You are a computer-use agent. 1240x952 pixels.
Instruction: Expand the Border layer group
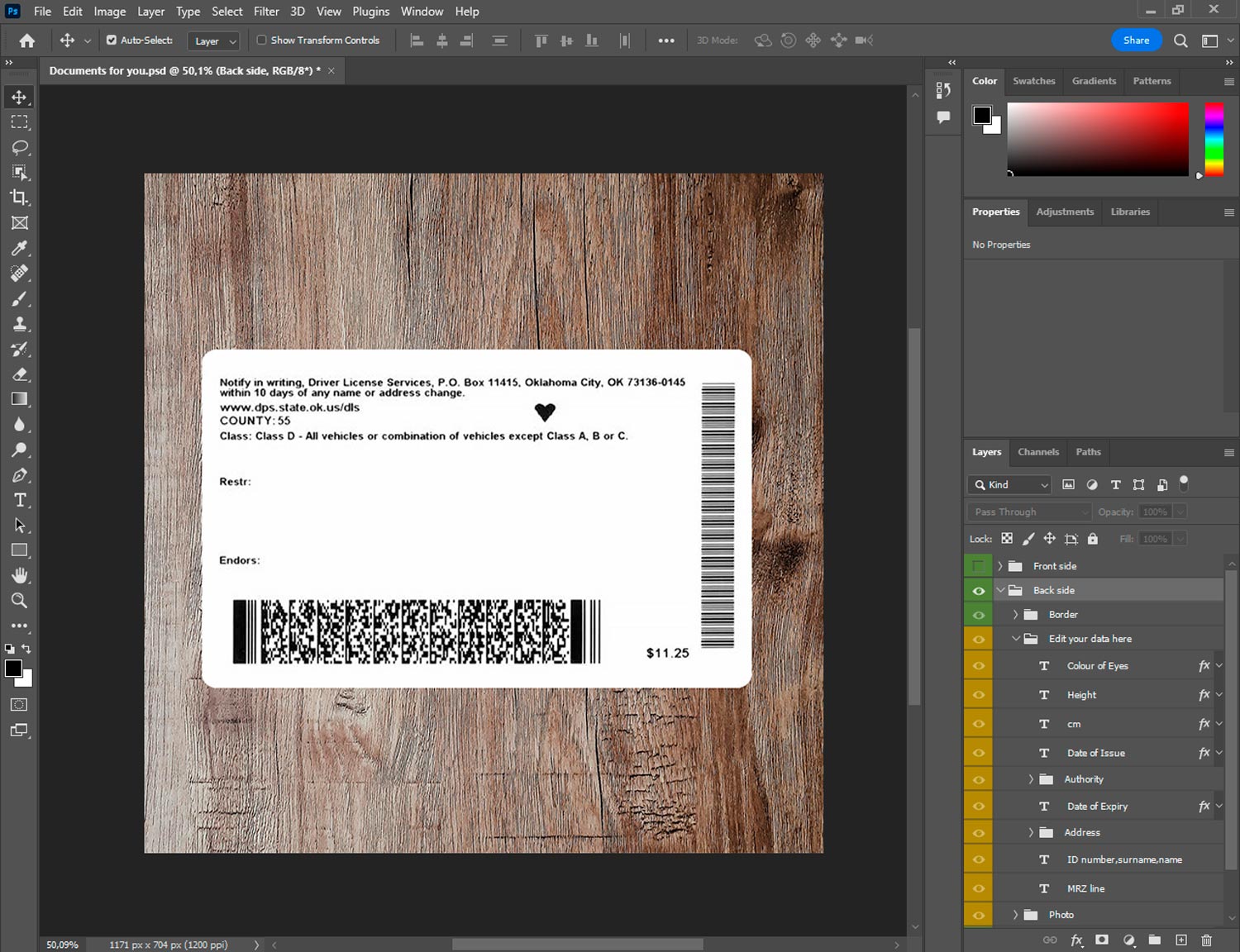[x=1016, y=615]
